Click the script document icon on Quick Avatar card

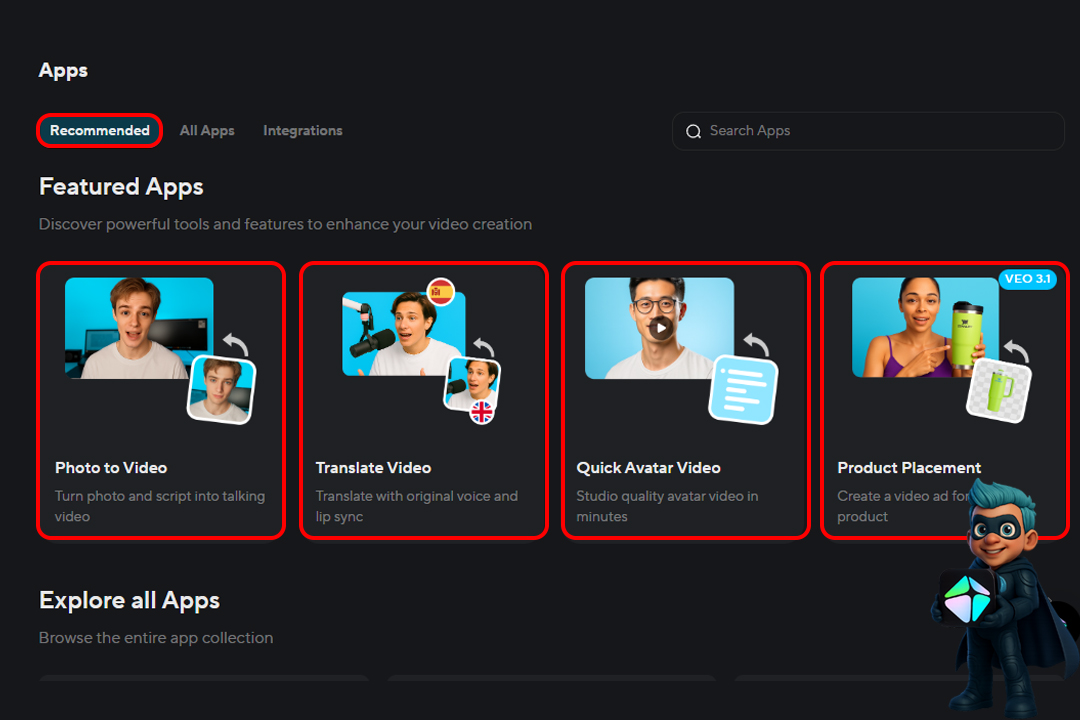click(x=743, y=389)
